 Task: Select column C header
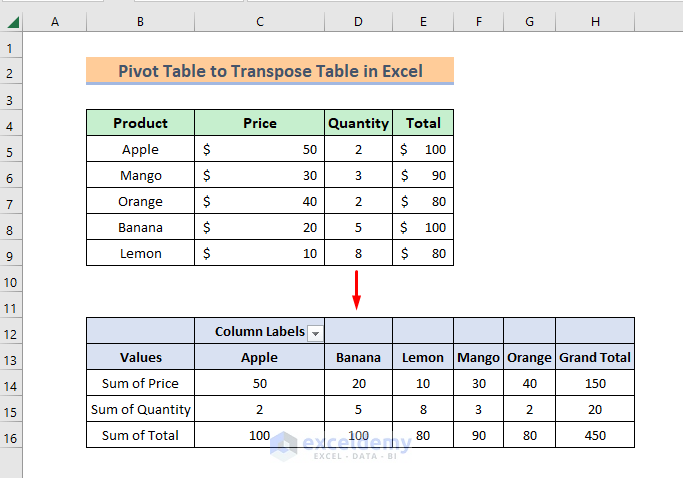259,21
